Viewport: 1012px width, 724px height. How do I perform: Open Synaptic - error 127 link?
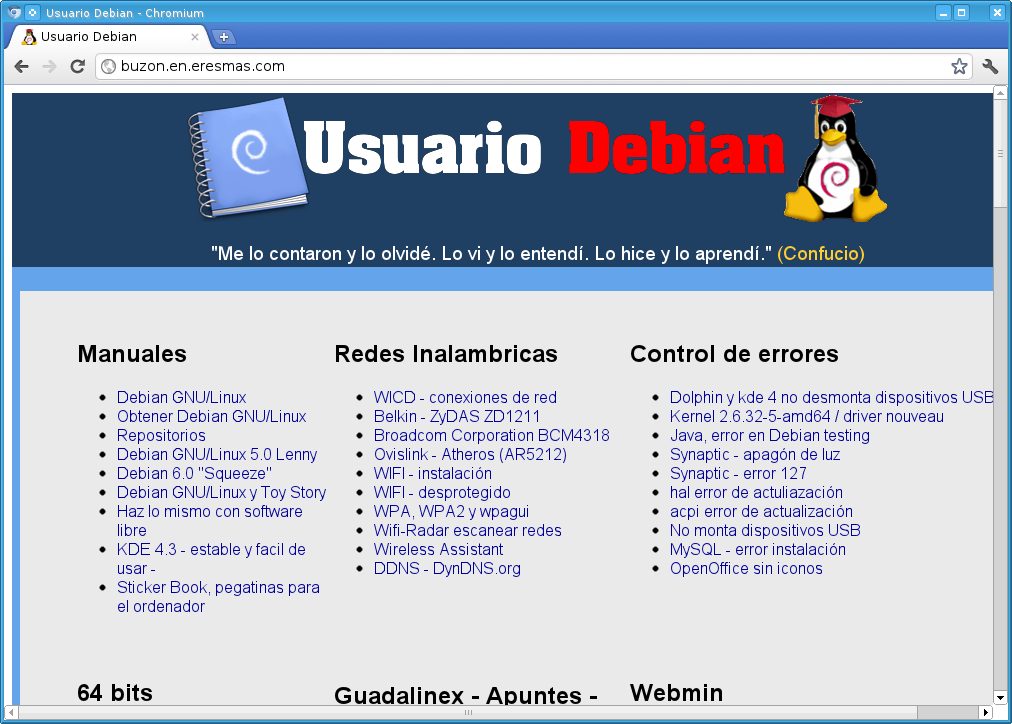pos(738,474)
